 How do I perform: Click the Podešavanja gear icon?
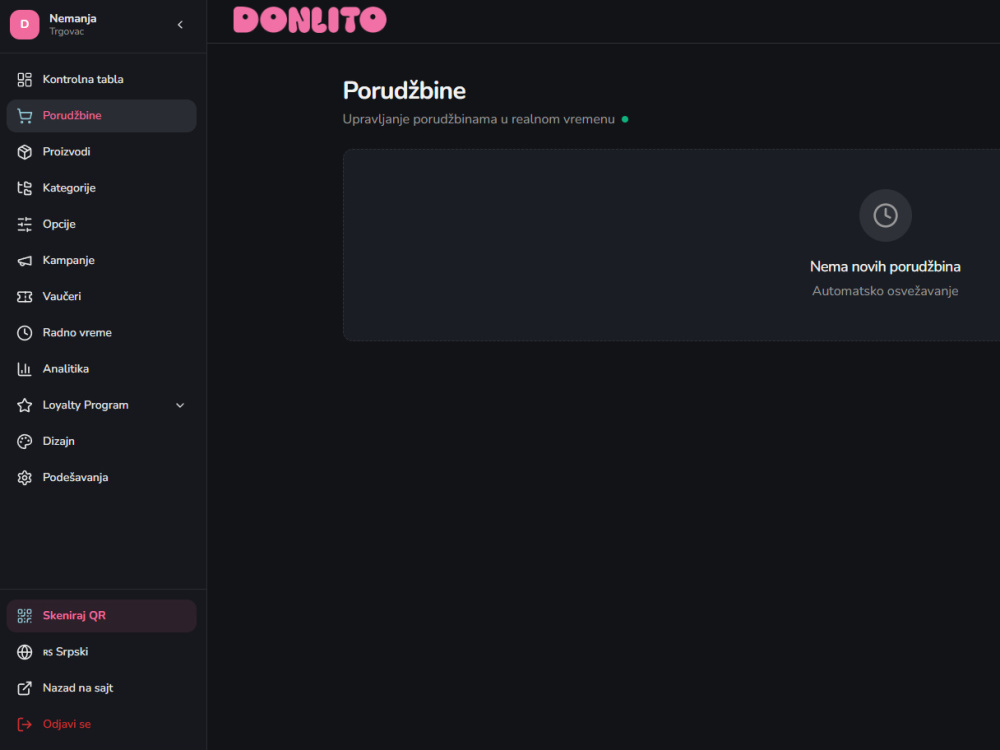(x=24, y=478)
